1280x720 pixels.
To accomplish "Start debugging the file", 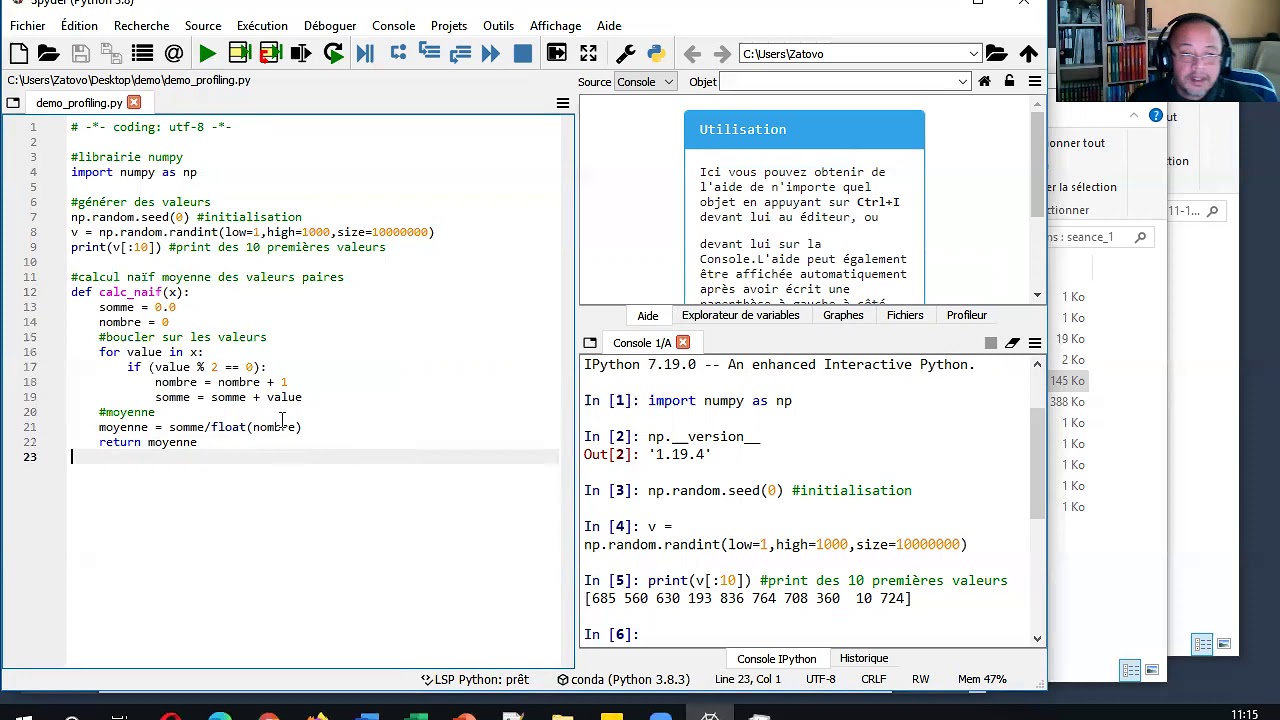I will click(x=365, y=54).
